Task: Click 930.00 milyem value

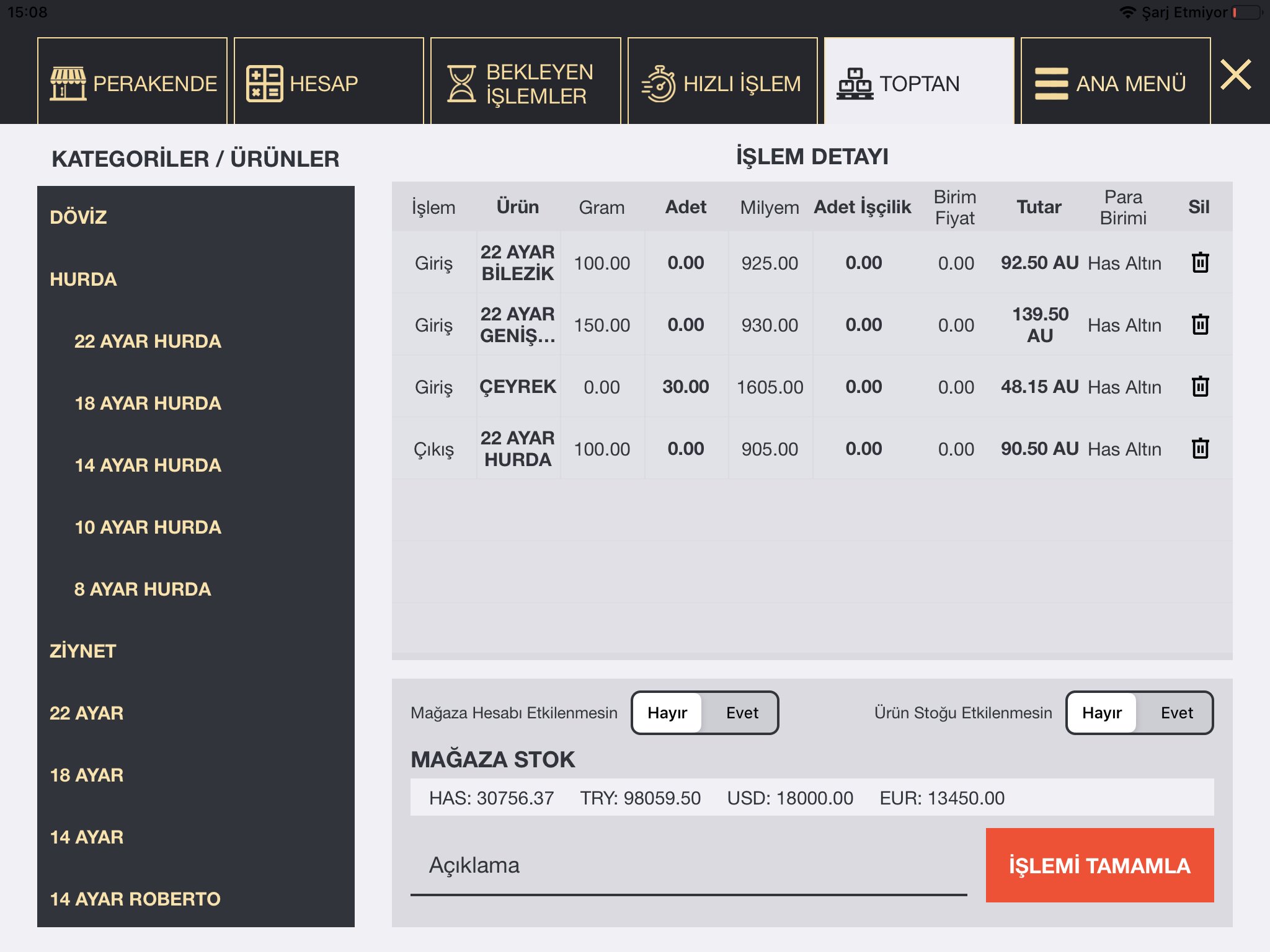Action: [770, 325]
